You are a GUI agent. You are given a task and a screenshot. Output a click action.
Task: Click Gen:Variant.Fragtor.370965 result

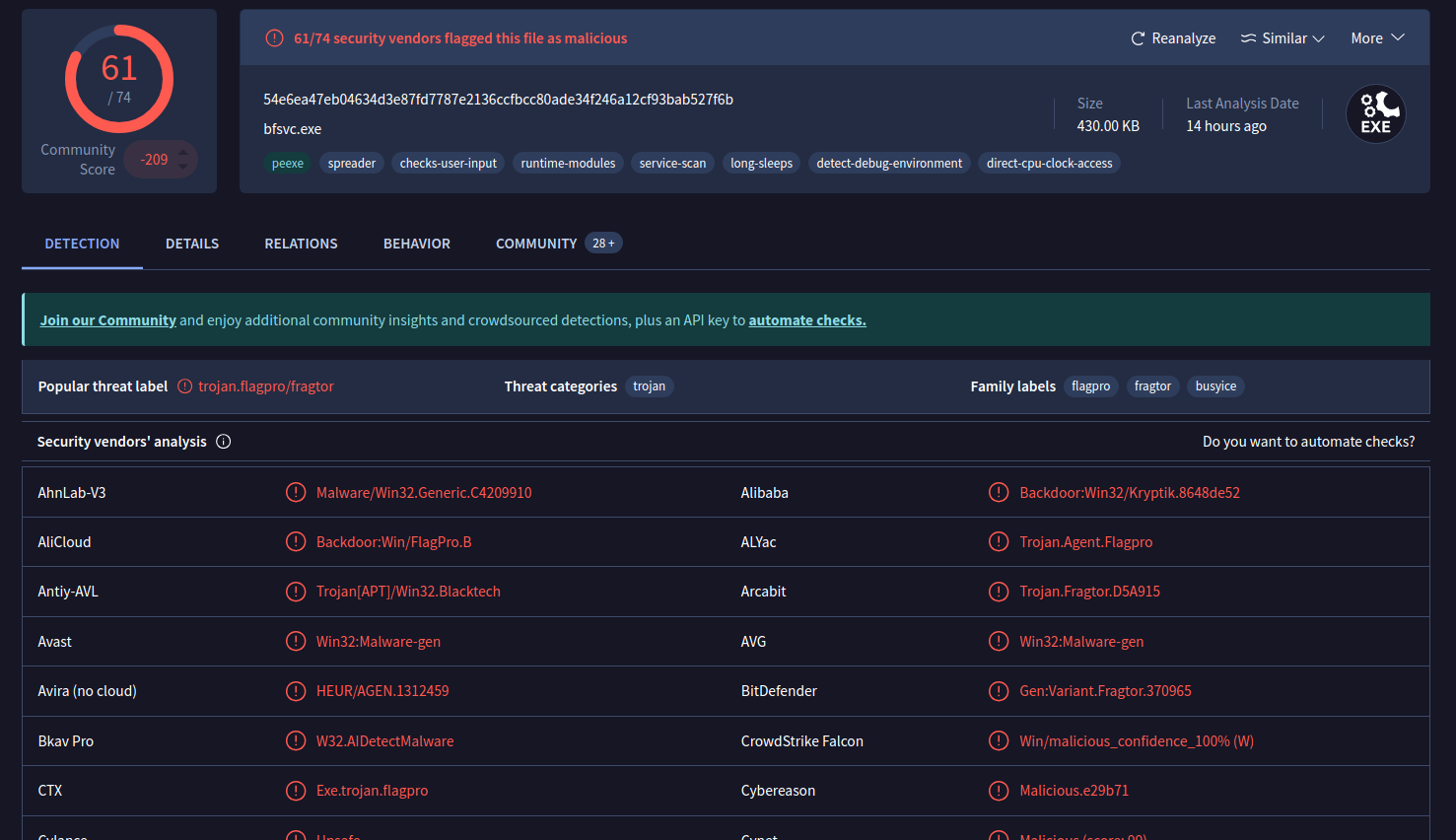(1105, 691)
